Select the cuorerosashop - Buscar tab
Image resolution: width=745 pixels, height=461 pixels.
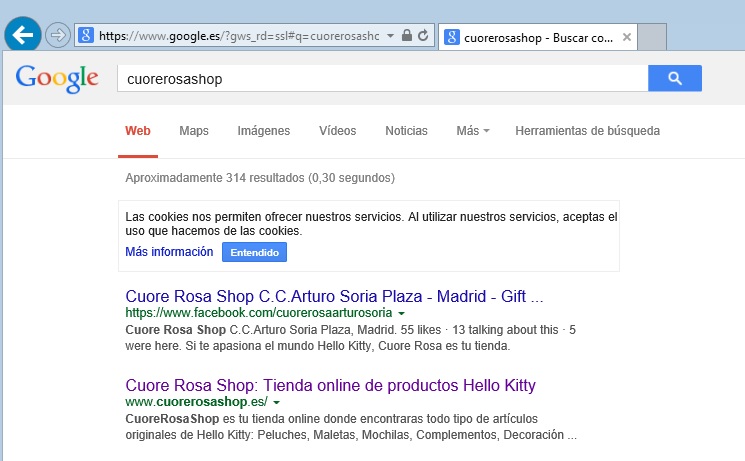538,38
